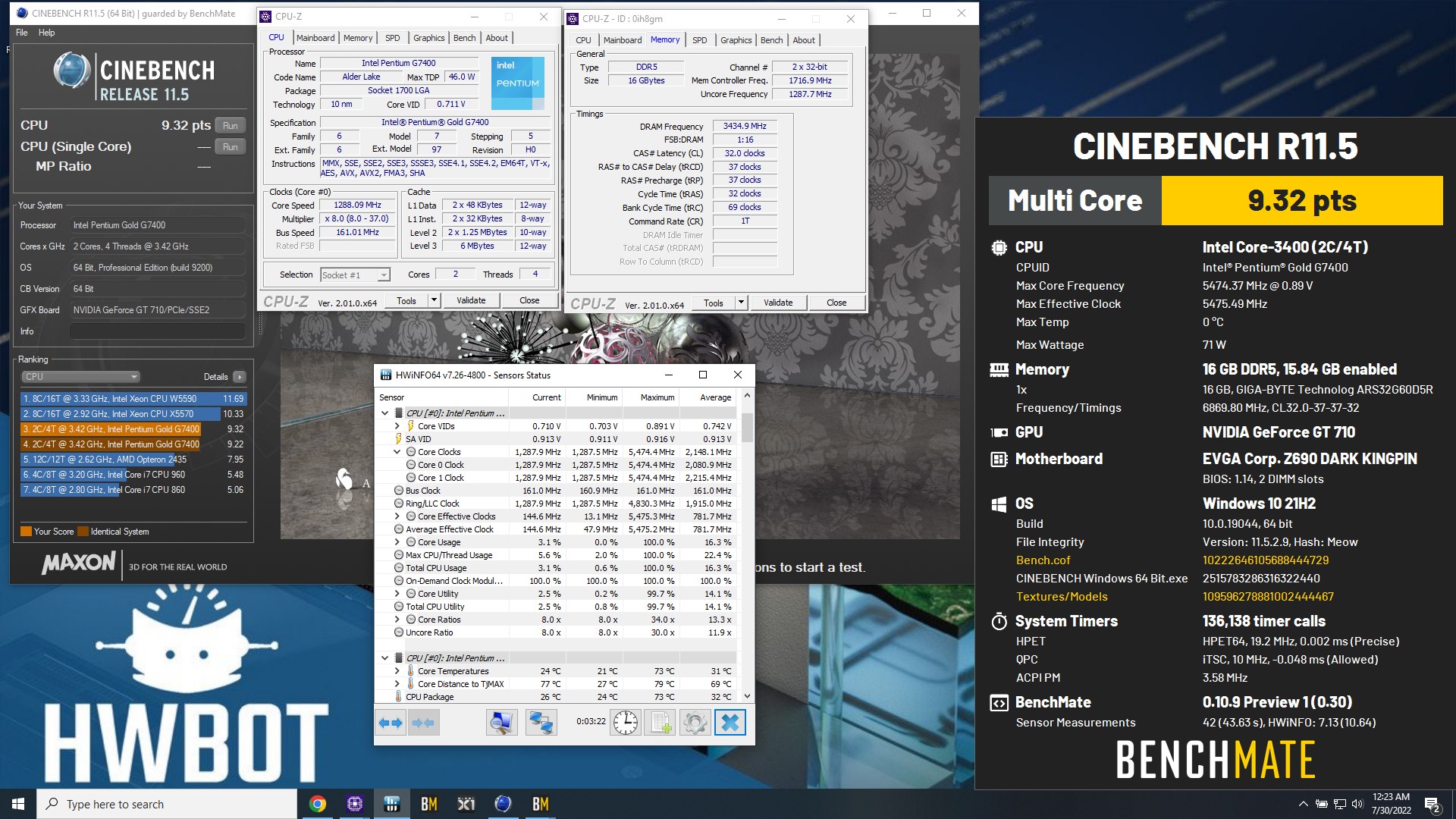Expand the Core Temperatures row

click(x=397, y=671)
